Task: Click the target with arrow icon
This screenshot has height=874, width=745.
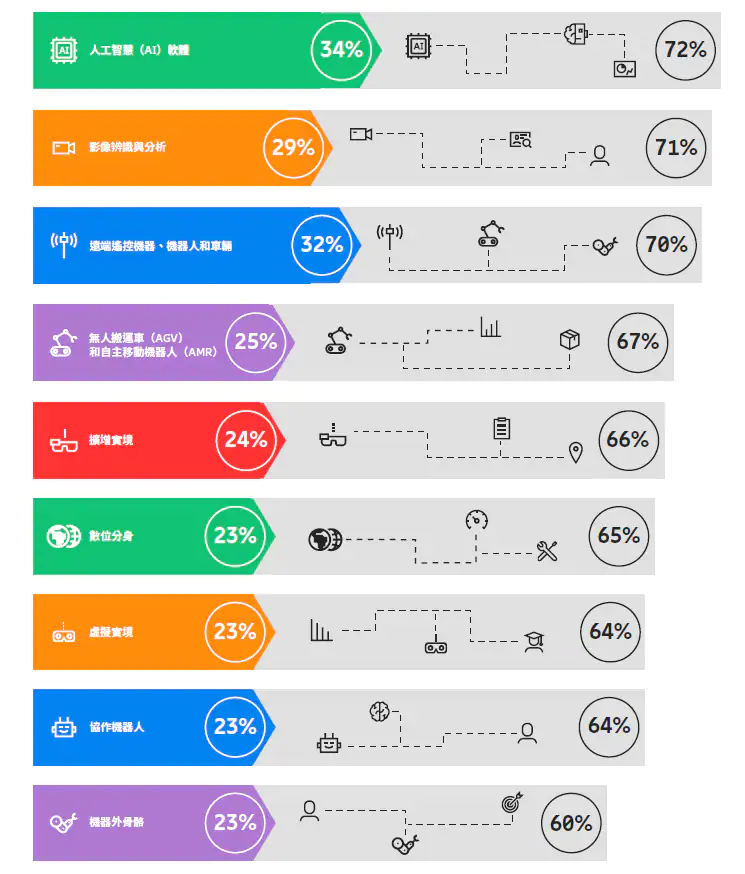Action: (x=511, y=802)
